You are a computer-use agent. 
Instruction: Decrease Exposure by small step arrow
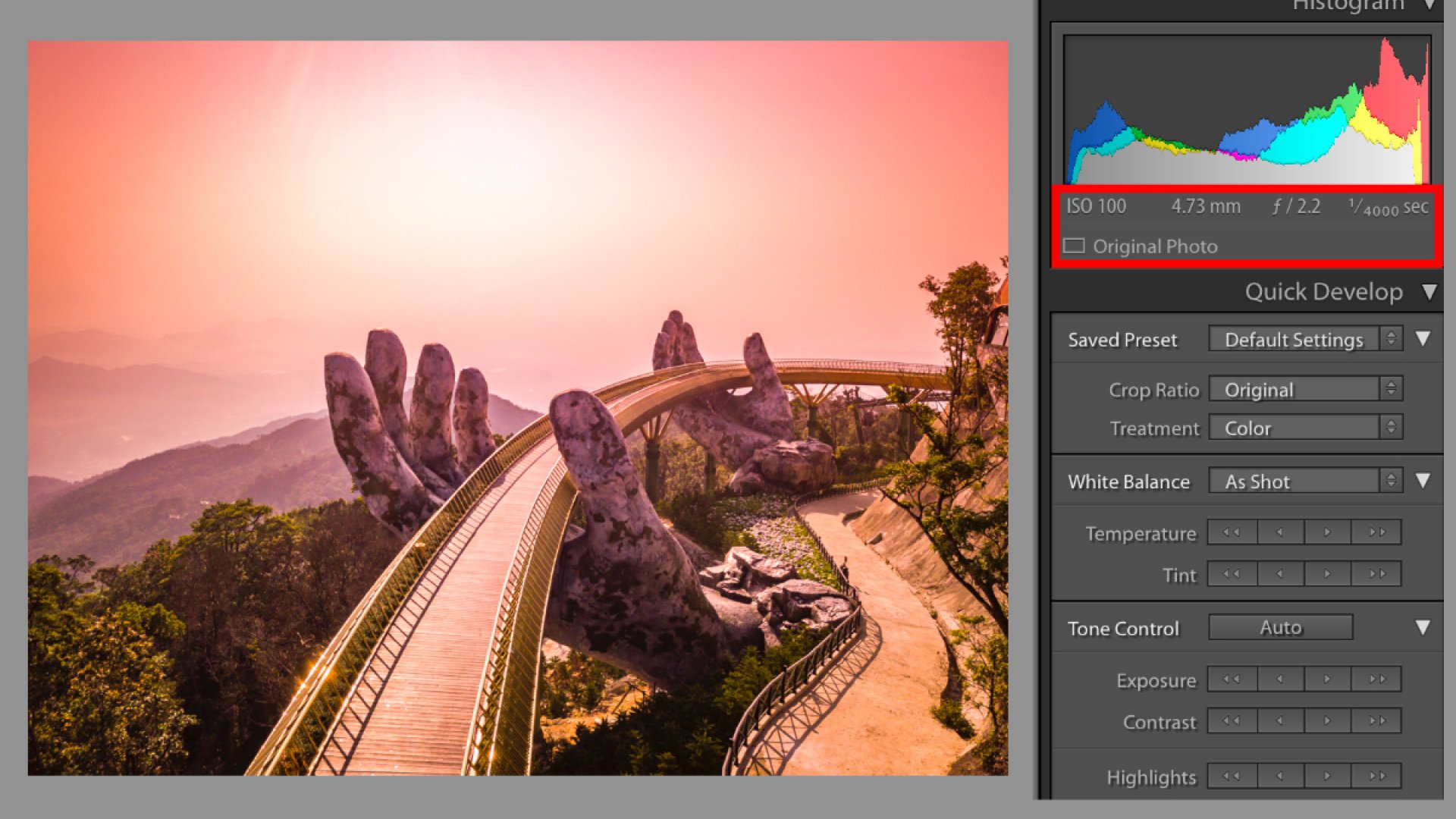(x=1280, y=679)
